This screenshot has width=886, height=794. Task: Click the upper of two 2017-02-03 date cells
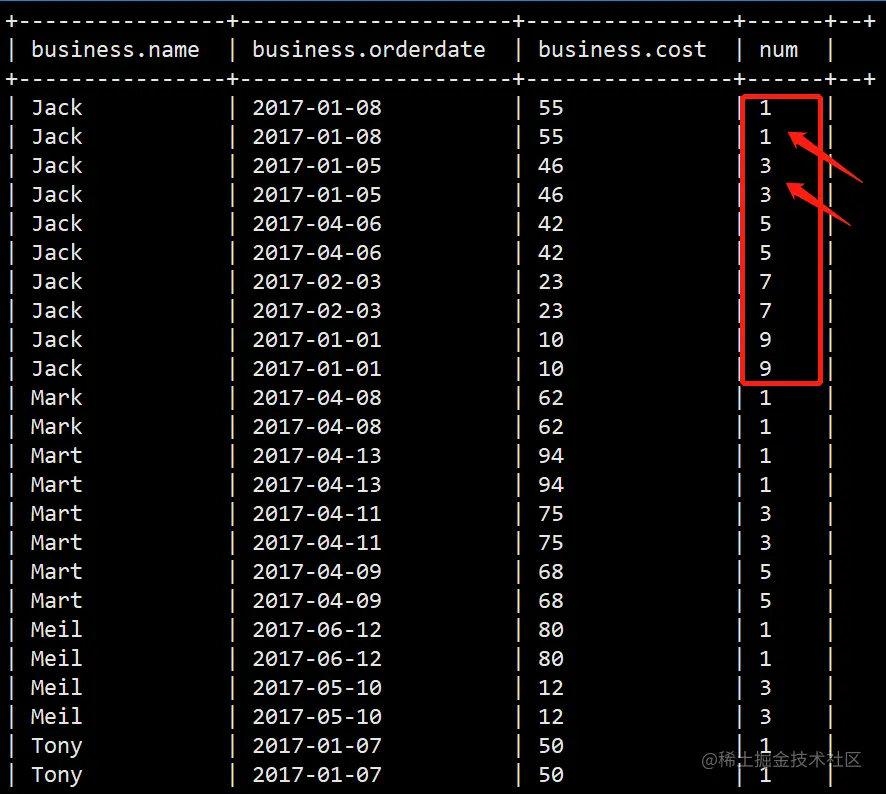[x=316, y=281]
